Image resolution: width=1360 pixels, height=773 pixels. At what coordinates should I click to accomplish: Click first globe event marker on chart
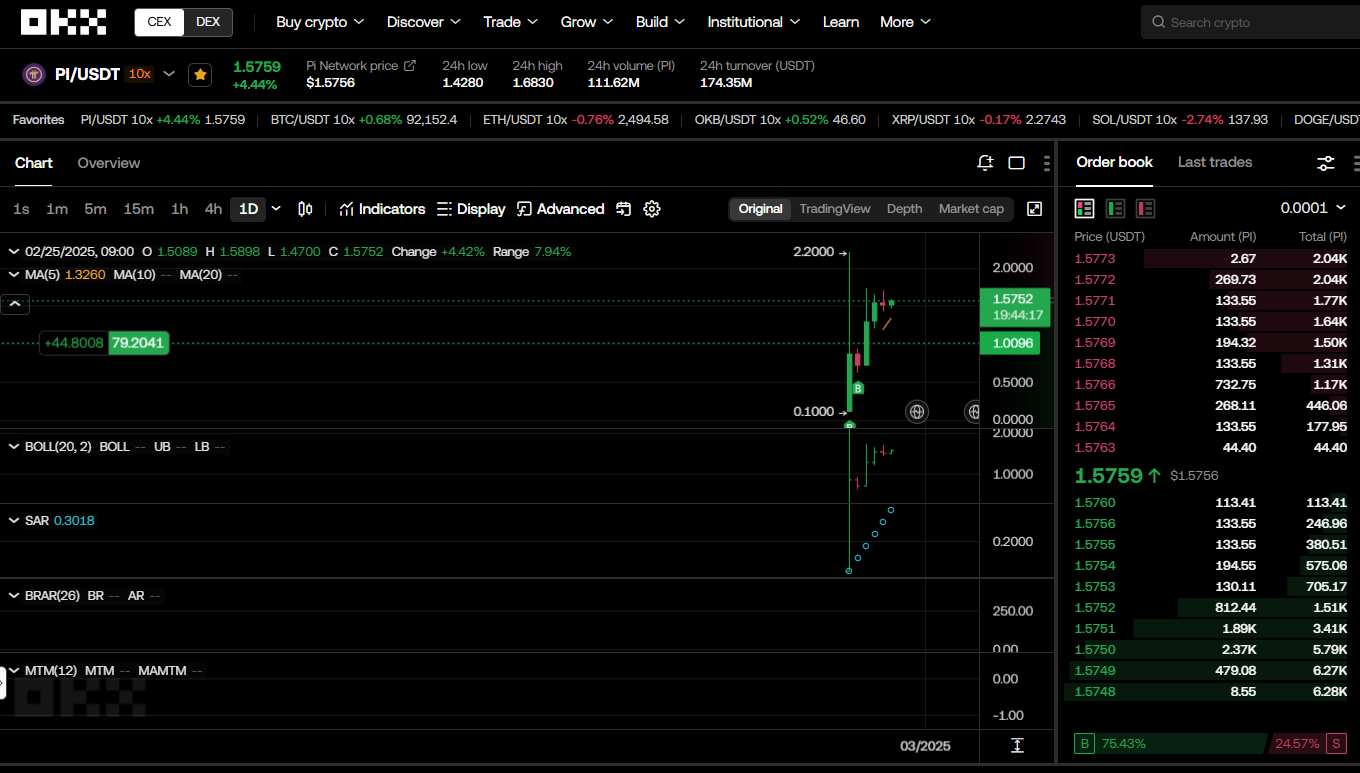pos(916,411)
